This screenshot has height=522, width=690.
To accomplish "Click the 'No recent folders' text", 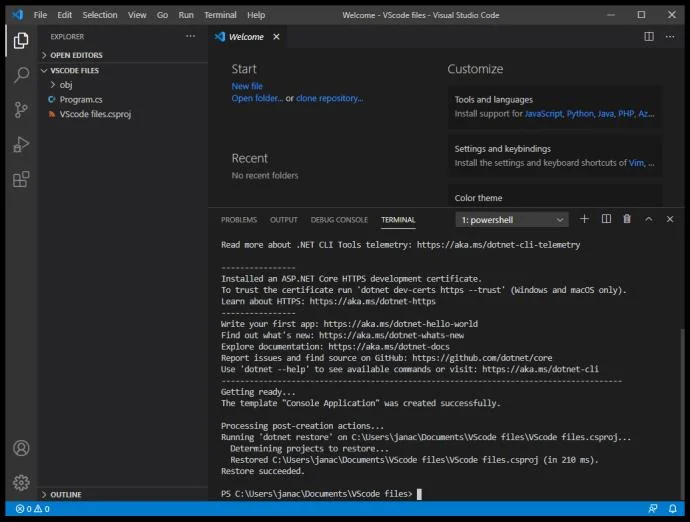I will [x=265, y=175].
